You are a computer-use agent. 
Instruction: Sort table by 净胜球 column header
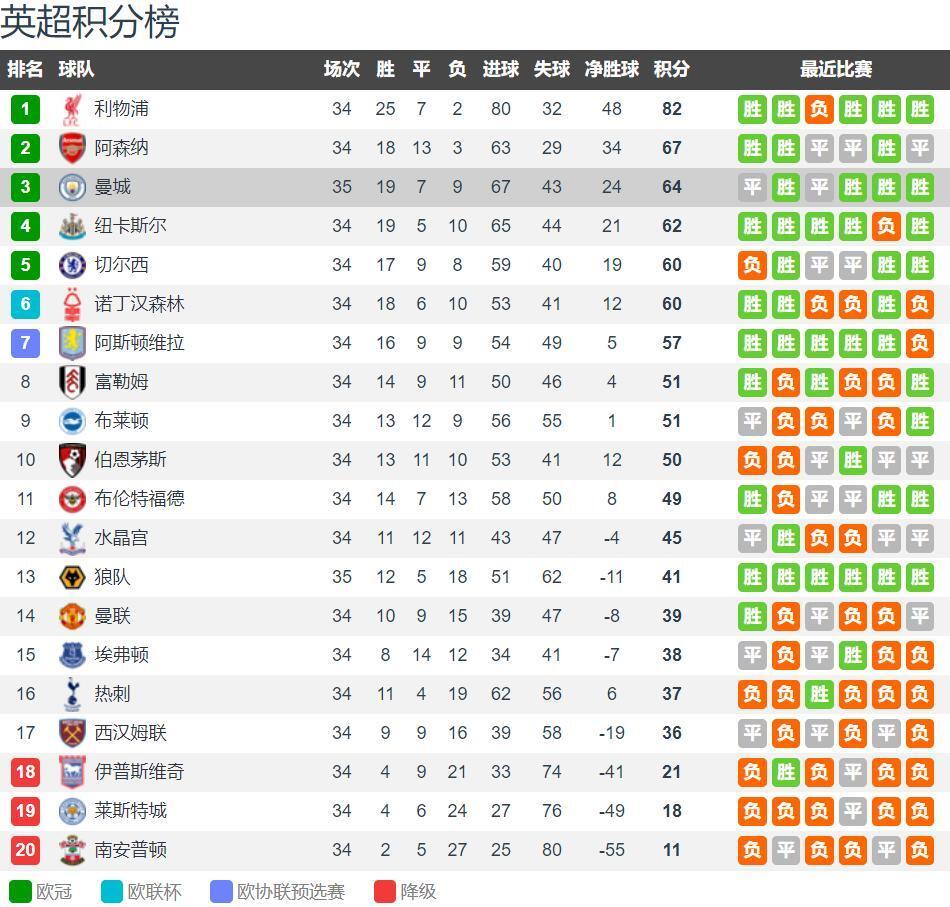point(611,69)
